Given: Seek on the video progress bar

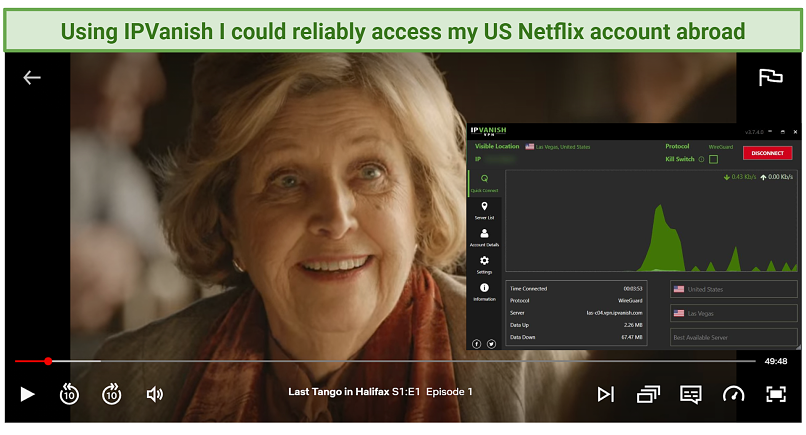Looking at the screenshot, I should 386,361.
